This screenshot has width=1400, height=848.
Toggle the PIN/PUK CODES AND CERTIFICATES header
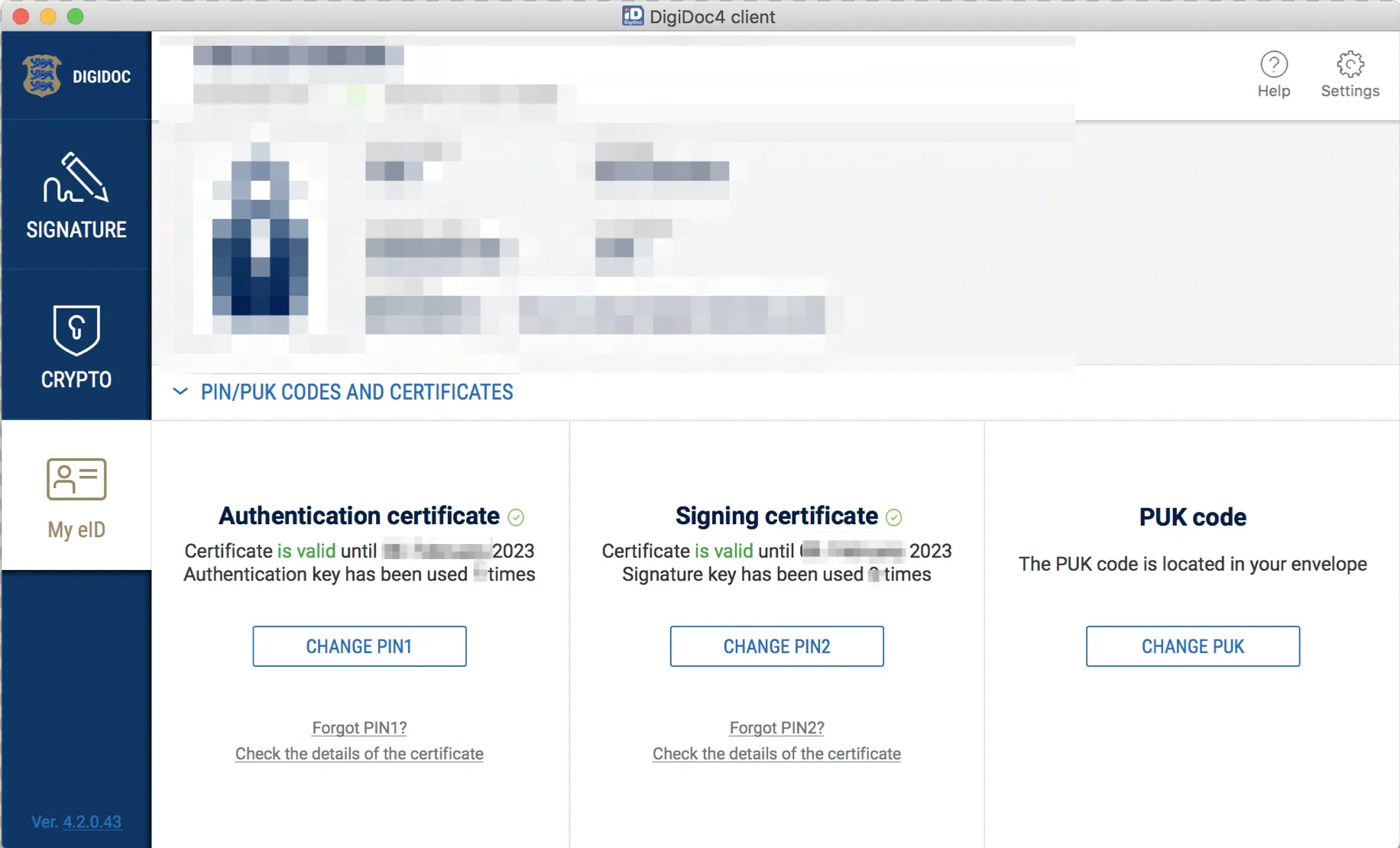pyautogui.click(x=357, y=392)
